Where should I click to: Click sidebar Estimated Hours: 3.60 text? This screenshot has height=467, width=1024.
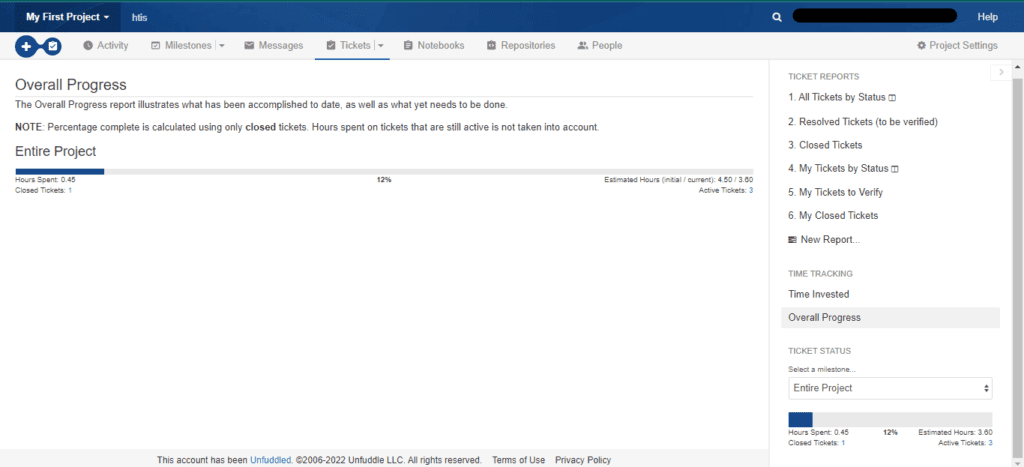point(955,432)
